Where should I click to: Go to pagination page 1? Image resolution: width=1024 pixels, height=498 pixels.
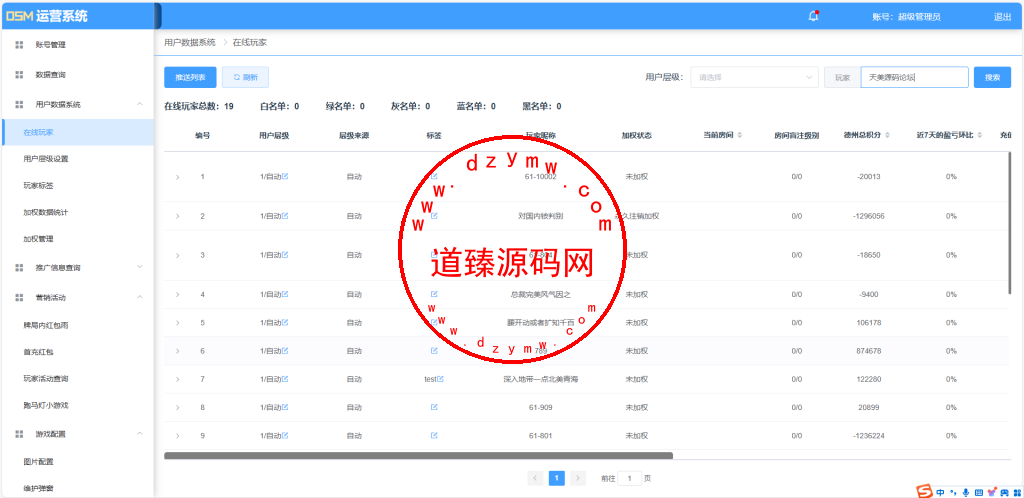click(556, 478)
